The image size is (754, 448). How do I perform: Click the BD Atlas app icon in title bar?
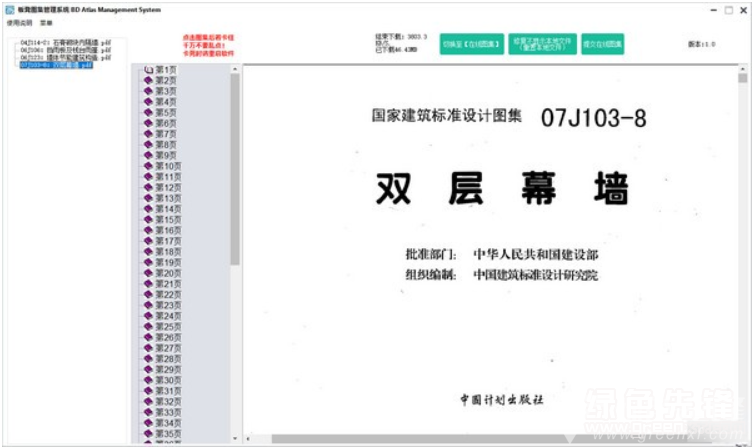click(x=10, y=10)
